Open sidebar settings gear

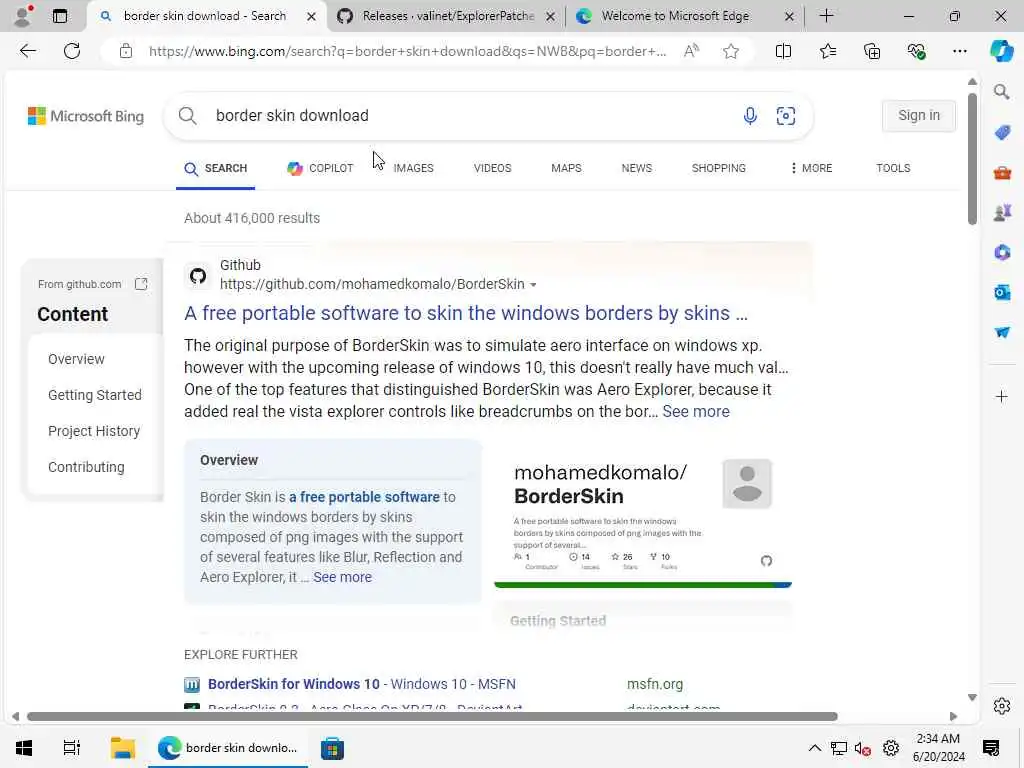click(1001, 706)
